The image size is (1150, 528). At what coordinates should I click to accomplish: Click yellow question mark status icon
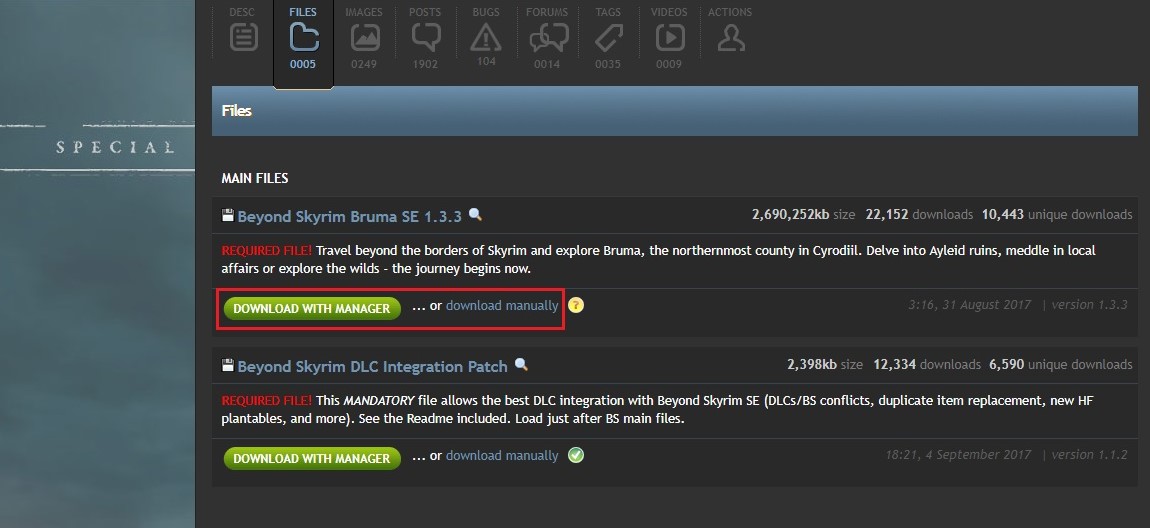click(x=576, y=305)
